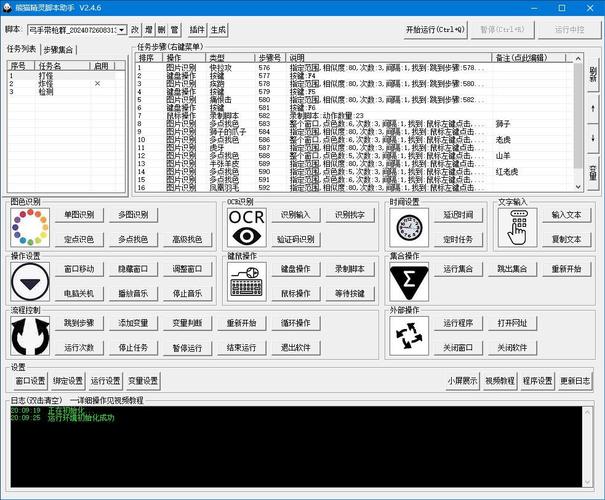Click the 退出软件 button

296,348
